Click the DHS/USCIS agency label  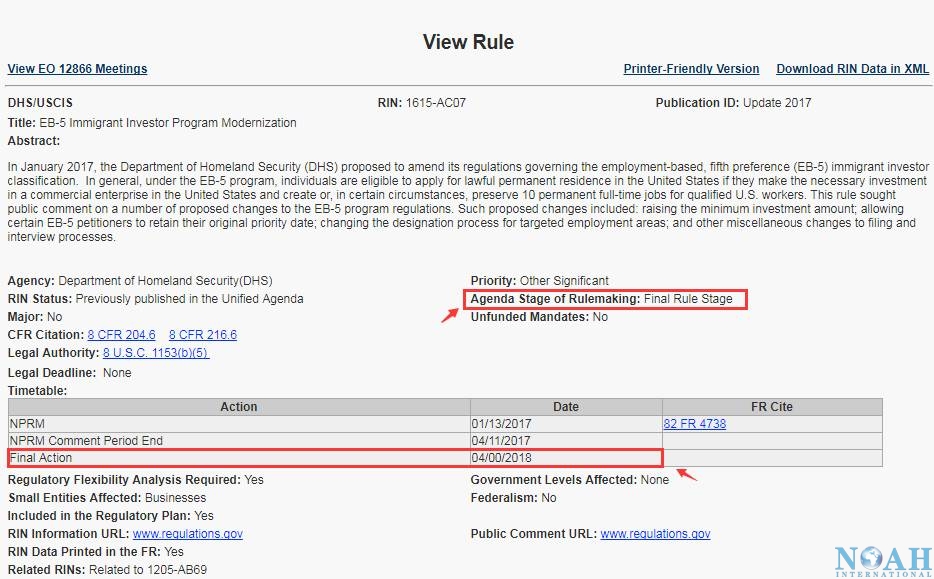click(x=40, y=102)
